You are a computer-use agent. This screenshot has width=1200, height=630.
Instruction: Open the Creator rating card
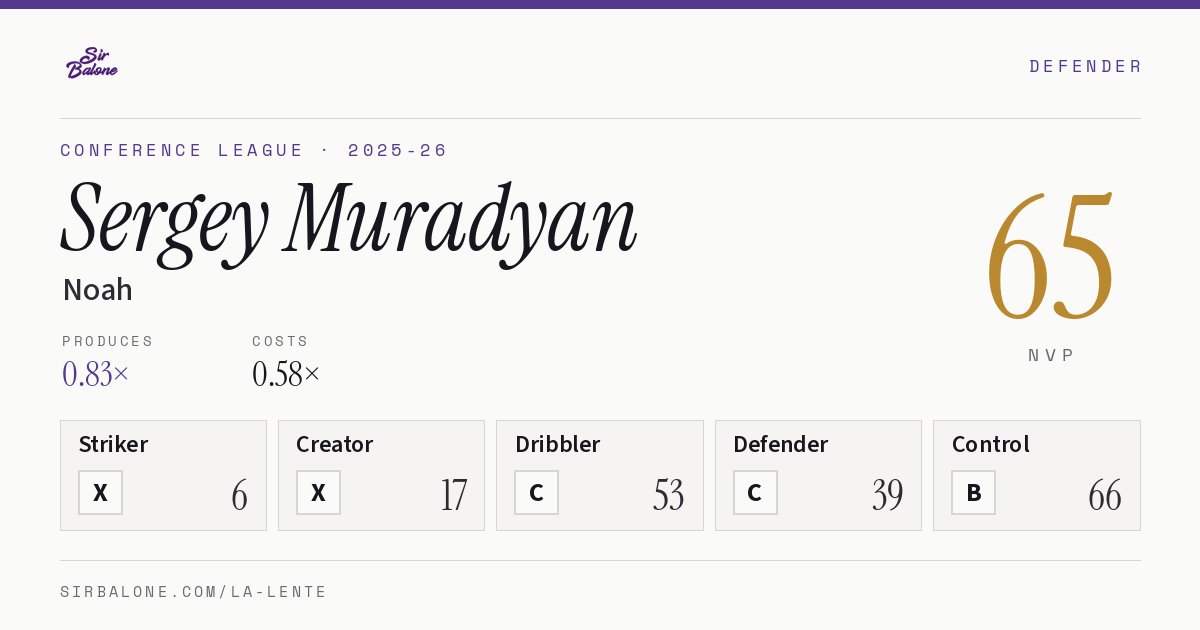tap(381, 475)
